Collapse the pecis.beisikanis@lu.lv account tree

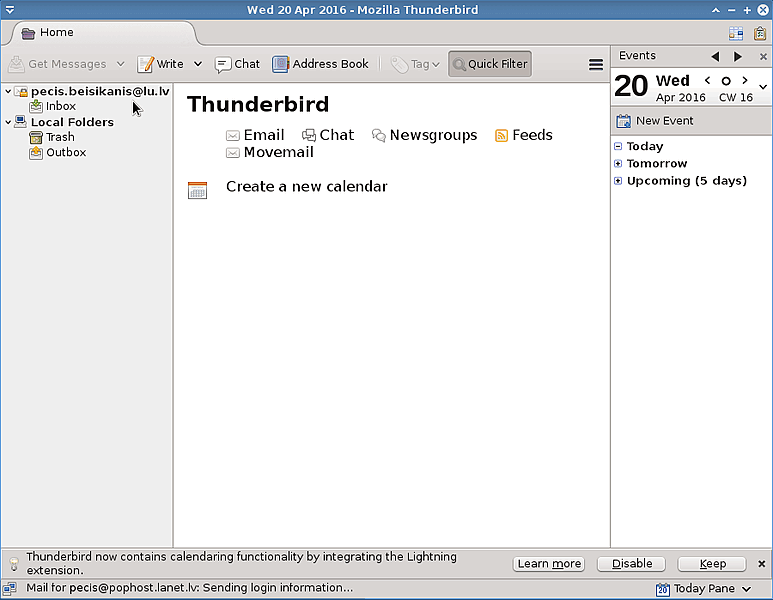pyautogui.click(x=8, y=91)
